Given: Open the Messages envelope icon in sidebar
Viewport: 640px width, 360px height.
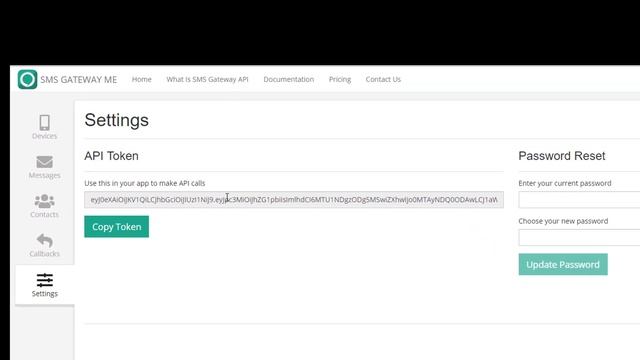Looking at the screenshot, I should click(44, 162).
